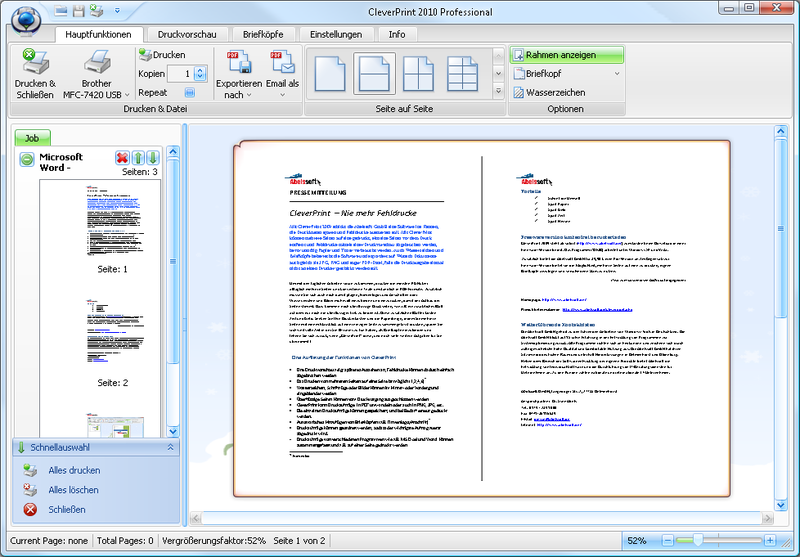Delete the Microsoft Word job with red X

[x=122, y=158]
